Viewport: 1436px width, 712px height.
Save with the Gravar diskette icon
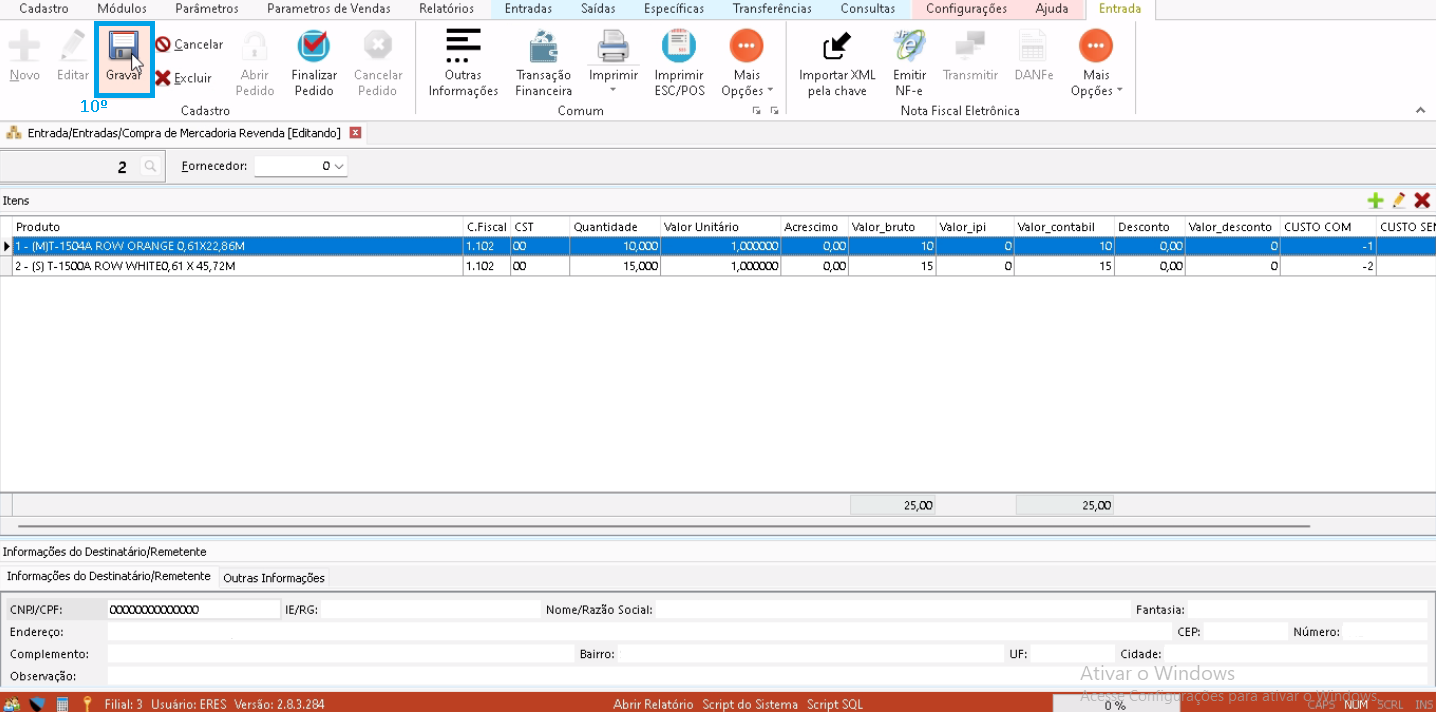124,47
